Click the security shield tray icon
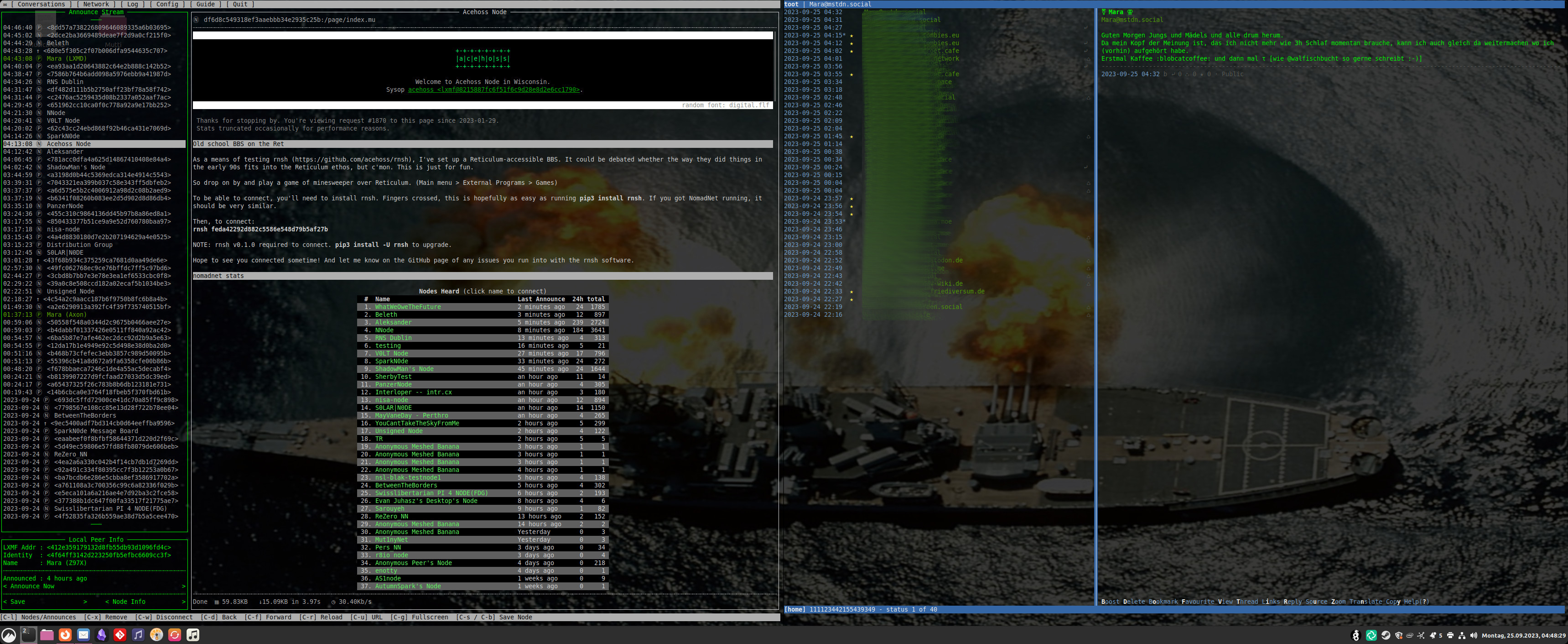This screenshot has height=644, width=1568. 1399,635
